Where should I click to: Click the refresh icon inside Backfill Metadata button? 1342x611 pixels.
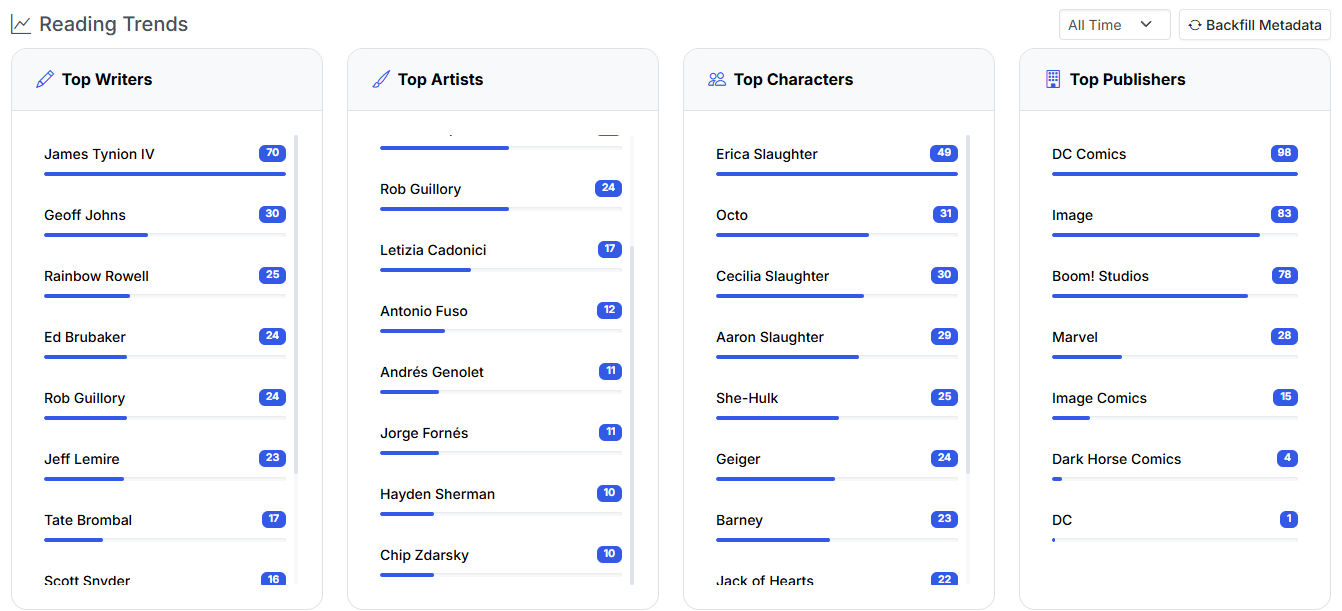(1197, 24)
